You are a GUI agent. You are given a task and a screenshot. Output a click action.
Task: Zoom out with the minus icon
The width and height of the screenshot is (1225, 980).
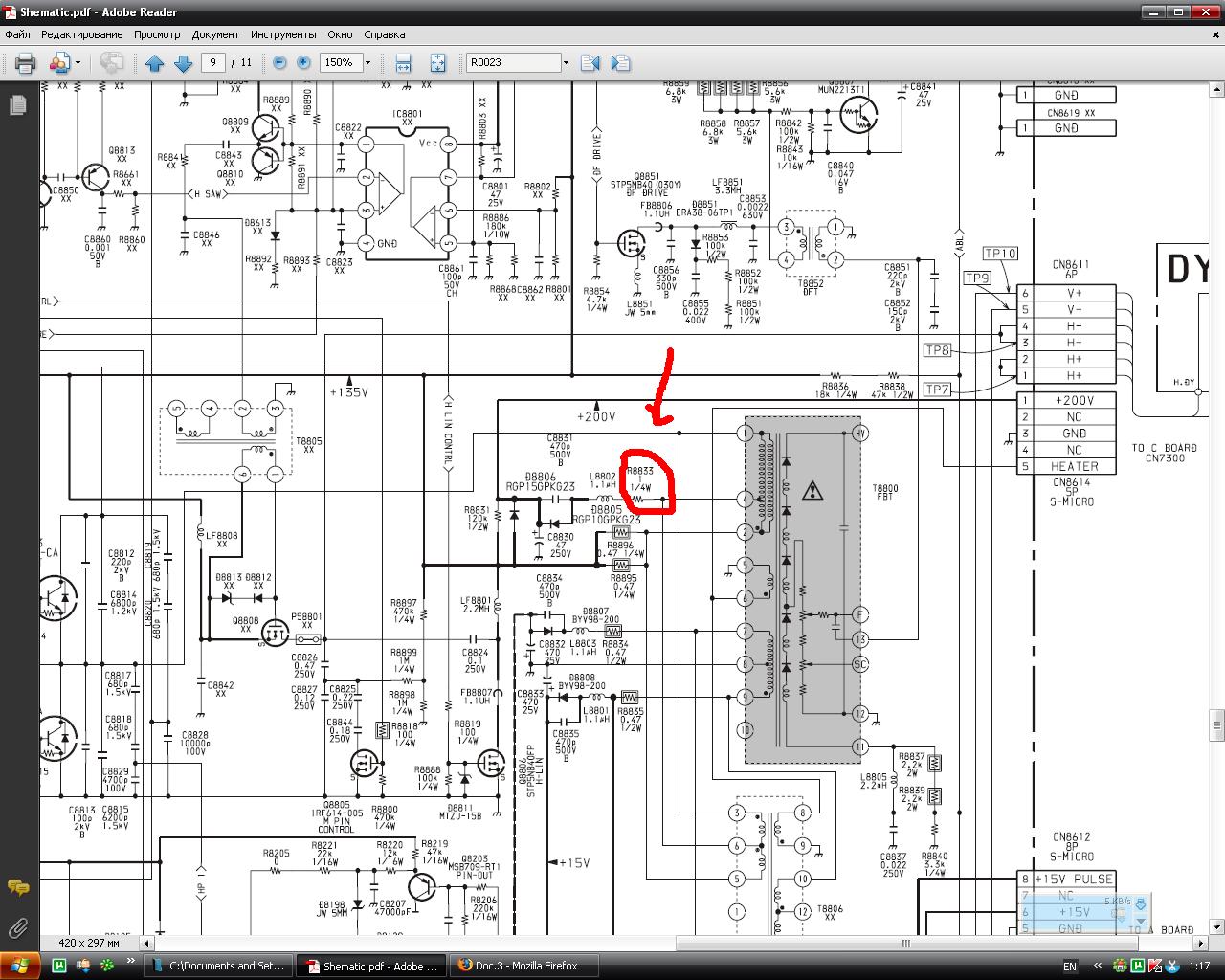279,62
